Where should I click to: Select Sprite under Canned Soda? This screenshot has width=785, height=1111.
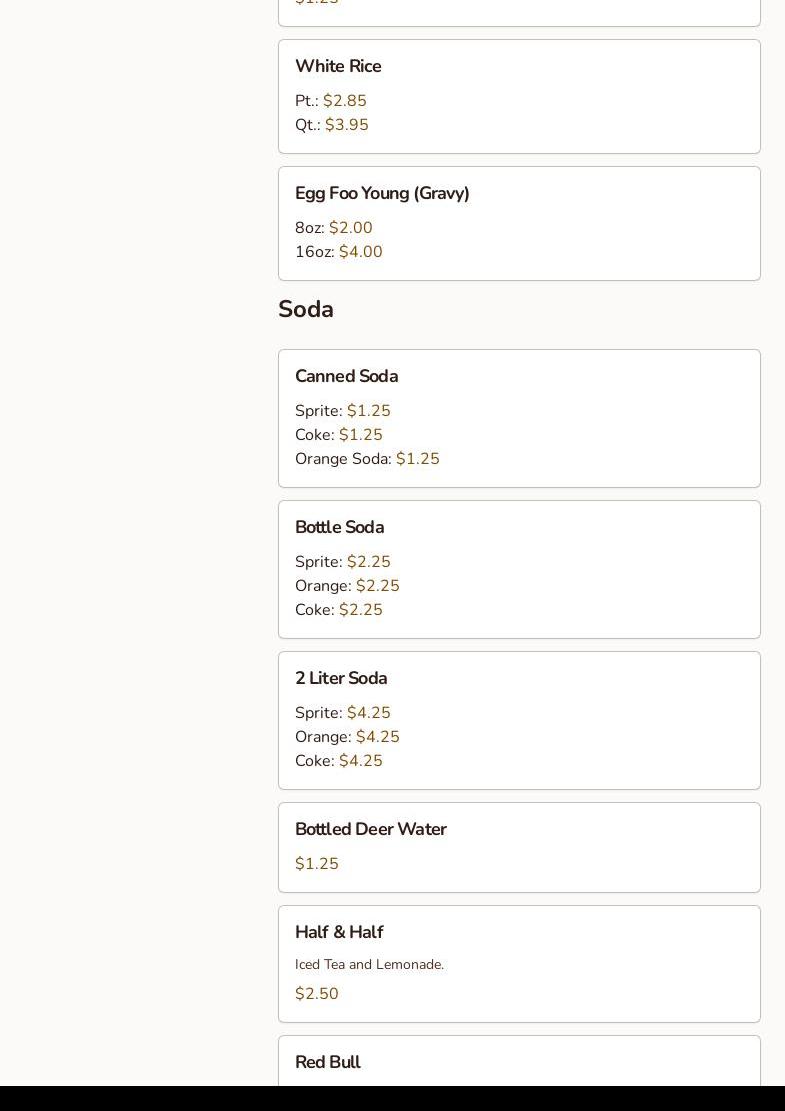(343, 411)
